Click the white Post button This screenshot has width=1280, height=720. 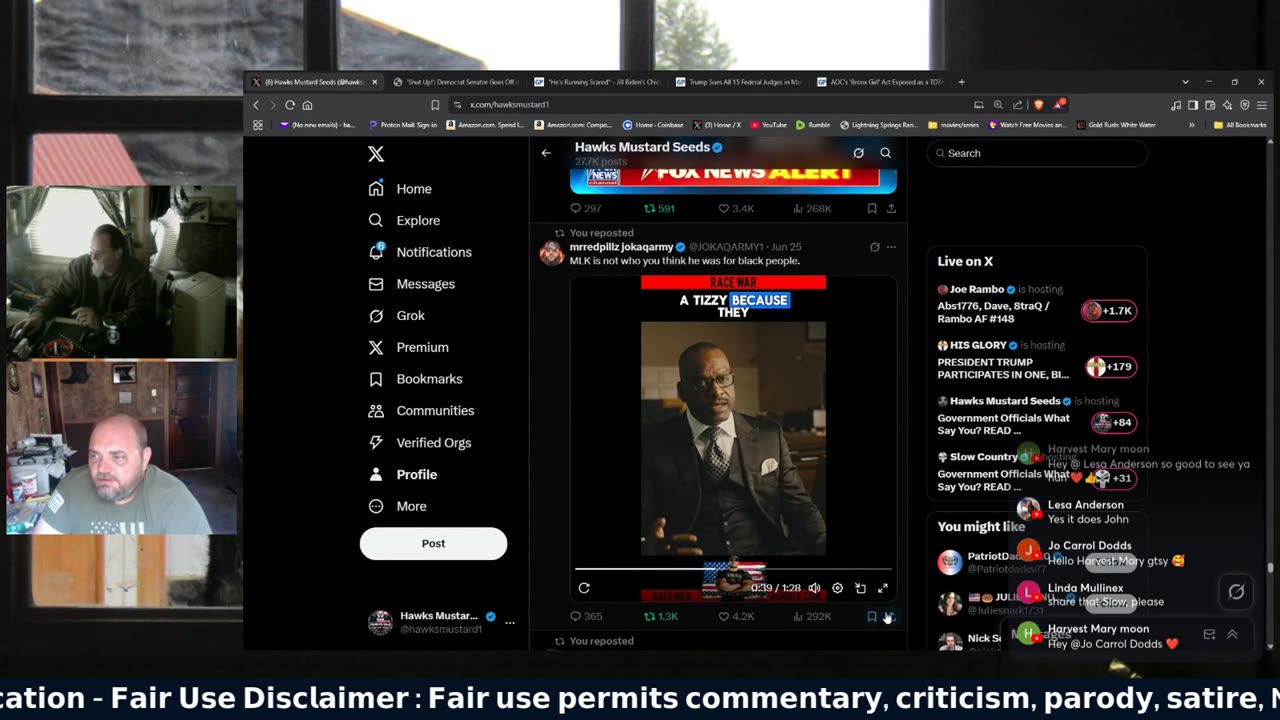(433, 543)
